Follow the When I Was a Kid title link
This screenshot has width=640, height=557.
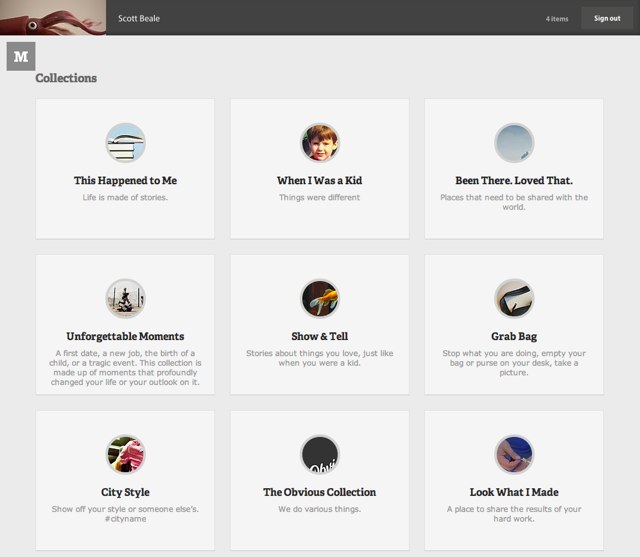click(320, 181)
